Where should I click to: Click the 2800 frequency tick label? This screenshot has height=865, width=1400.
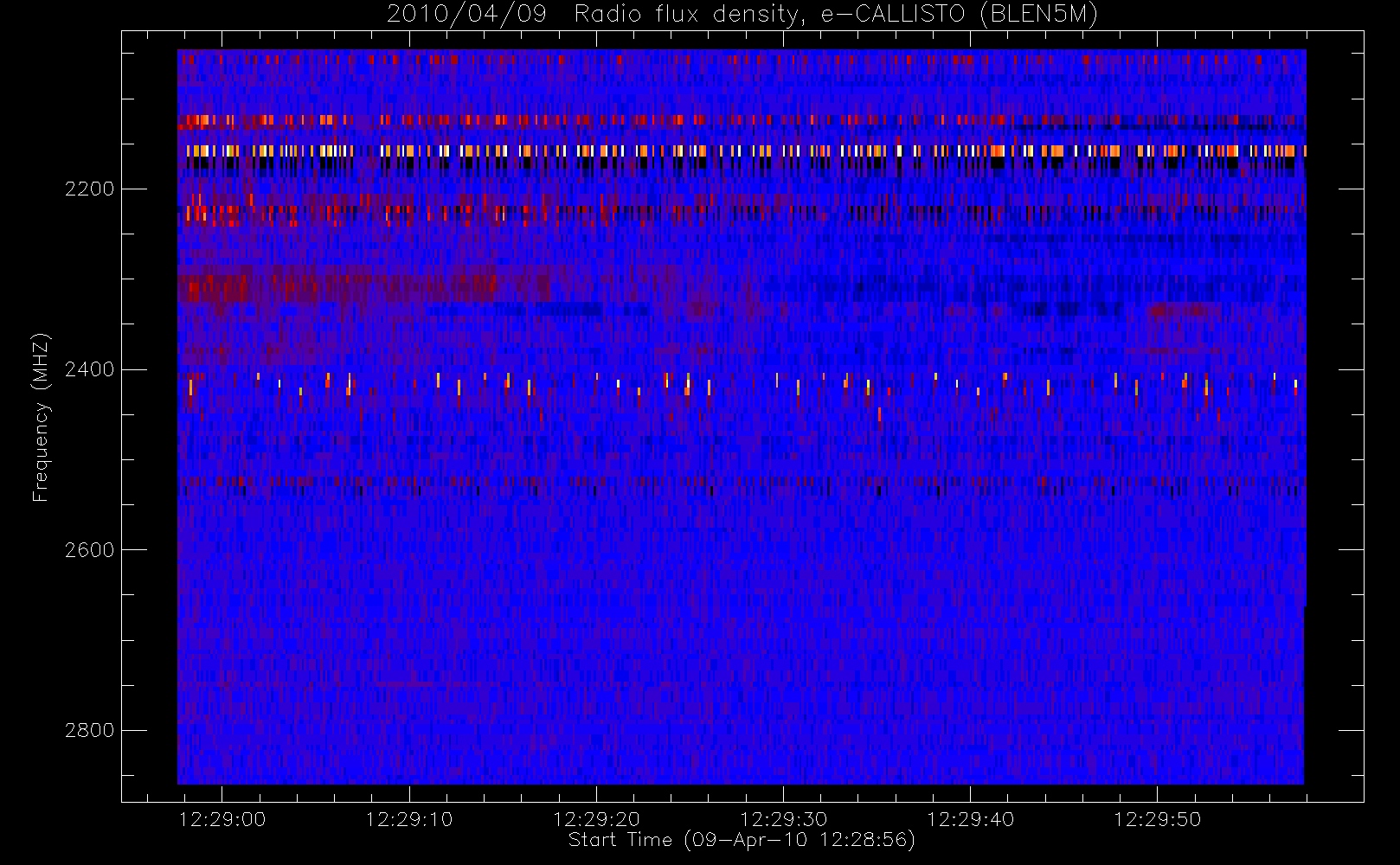click(x=89, y=731)
